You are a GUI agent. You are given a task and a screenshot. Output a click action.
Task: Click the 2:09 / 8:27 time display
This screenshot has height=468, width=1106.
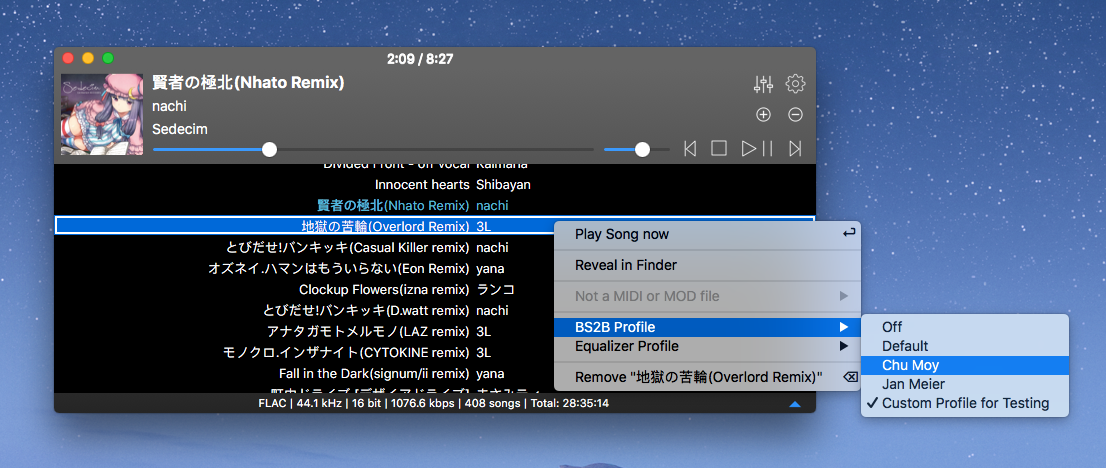coord(420,59)
